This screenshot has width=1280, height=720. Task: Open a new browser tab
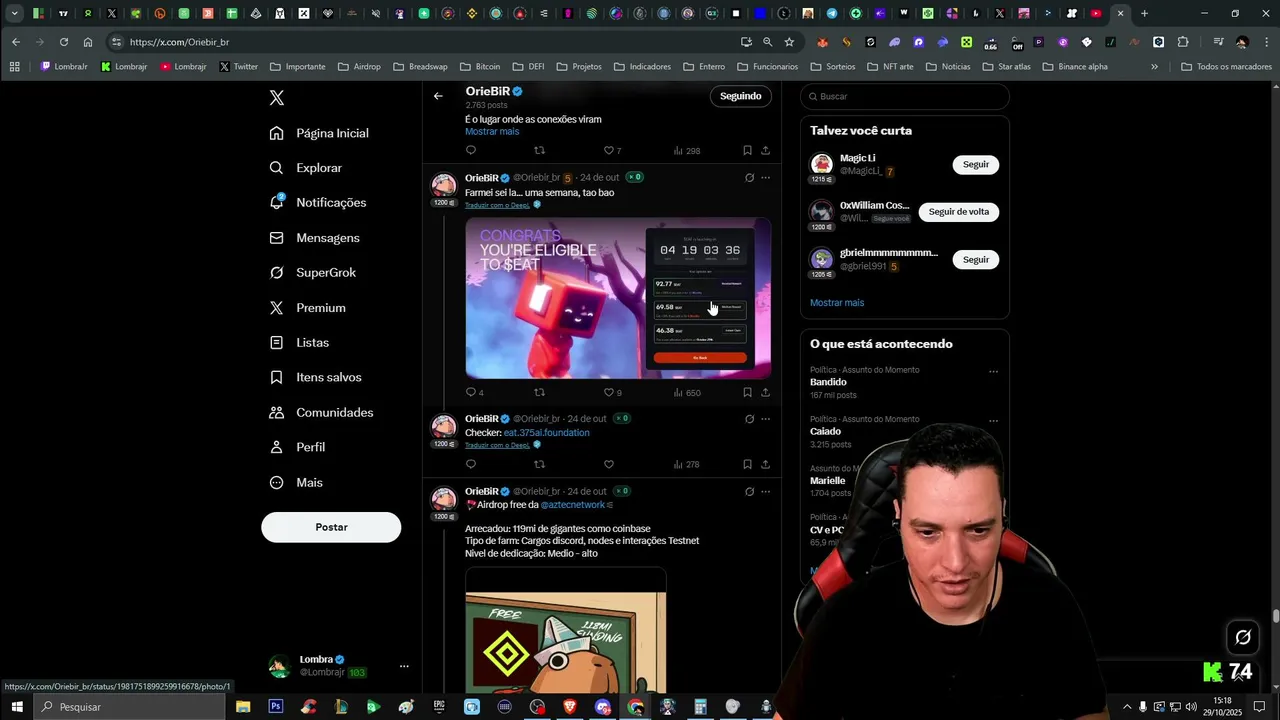(1144, 14)
